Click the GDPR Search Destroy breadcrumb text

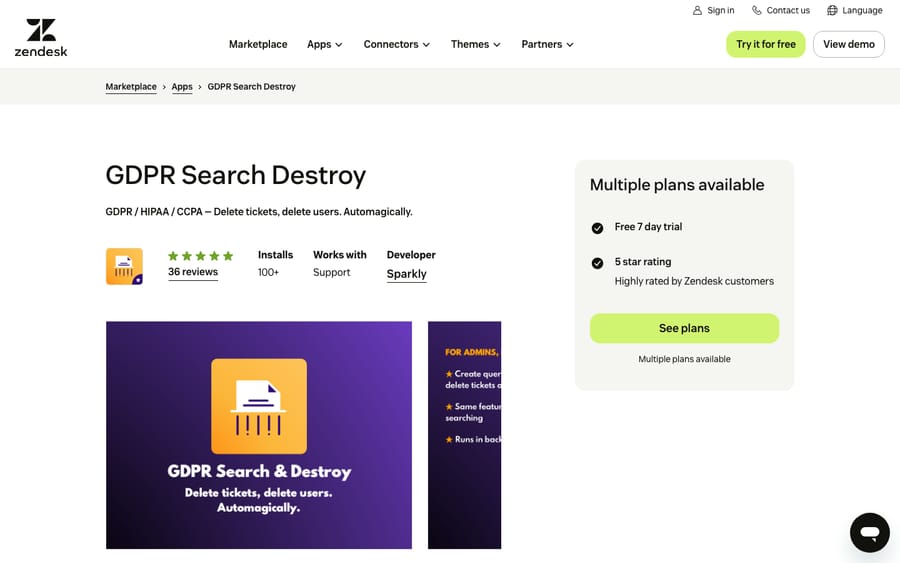(x=251, y=87)
